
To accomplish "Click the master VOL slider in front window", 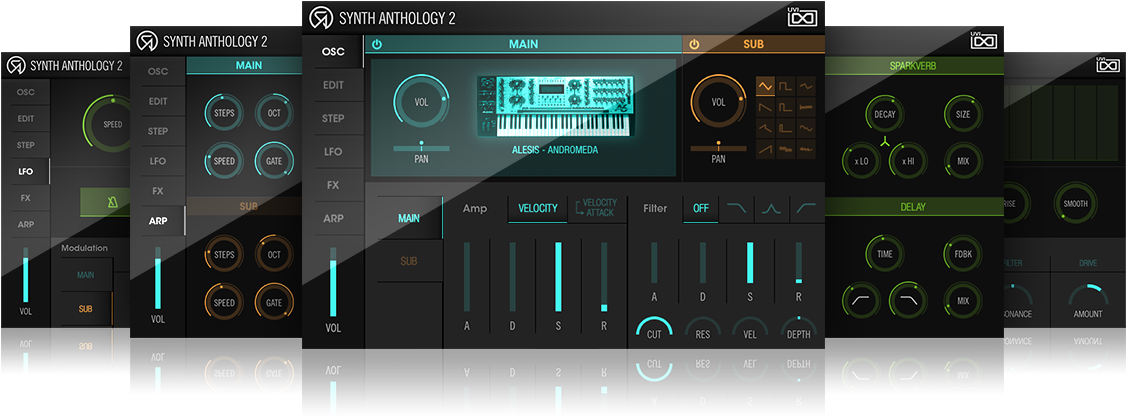I will tap(333, 282).
